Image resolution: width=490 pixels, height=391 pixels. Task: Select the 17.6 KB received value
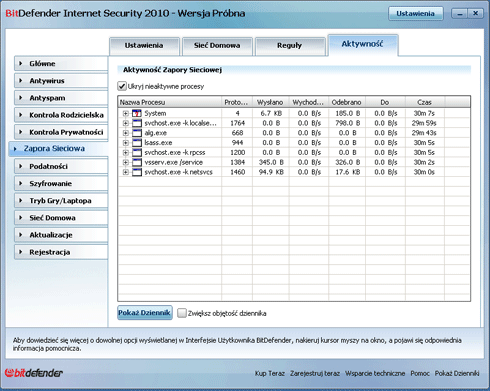click(348, 172)
